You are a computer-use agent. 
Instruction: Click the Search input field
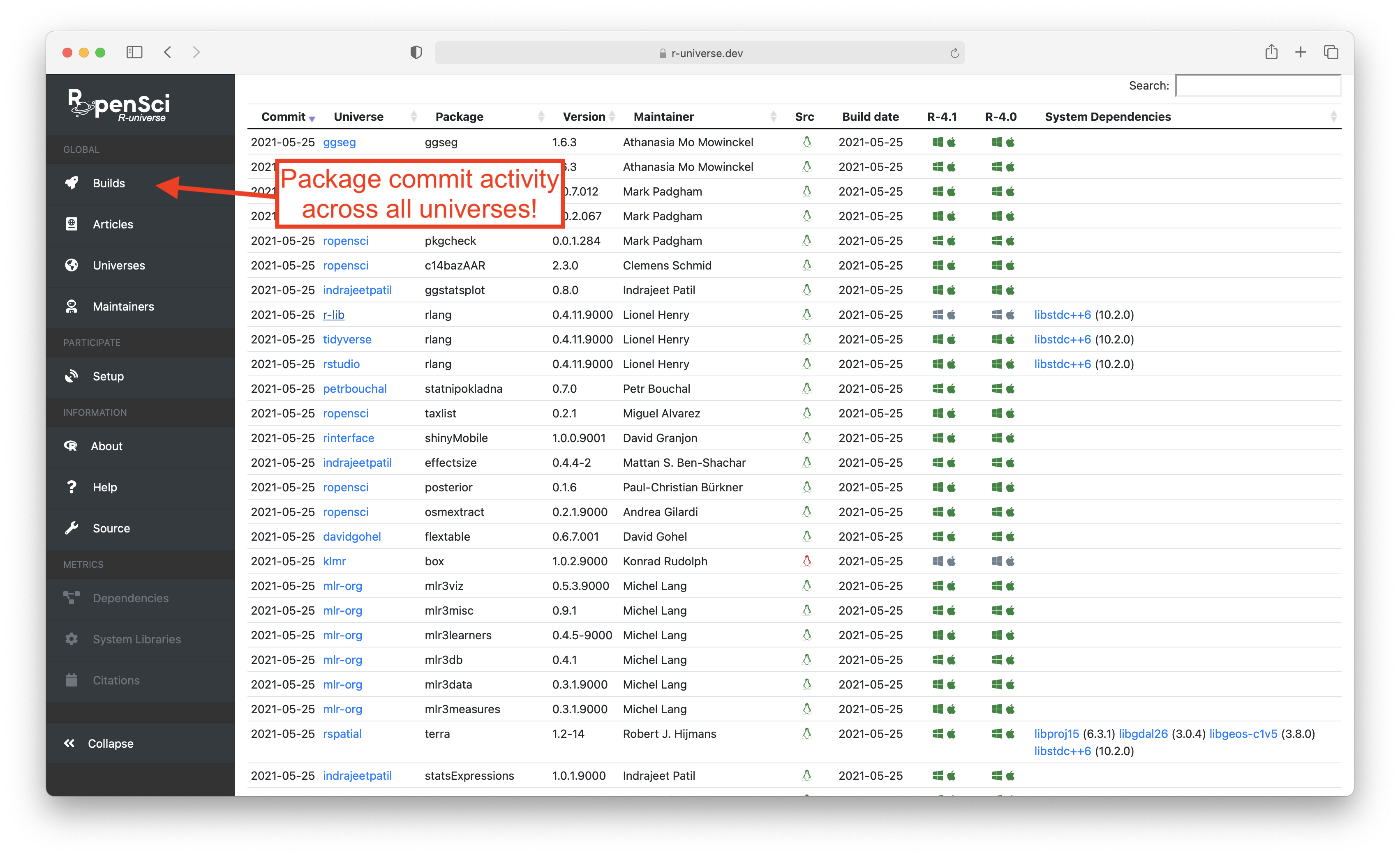(1258, 86)
